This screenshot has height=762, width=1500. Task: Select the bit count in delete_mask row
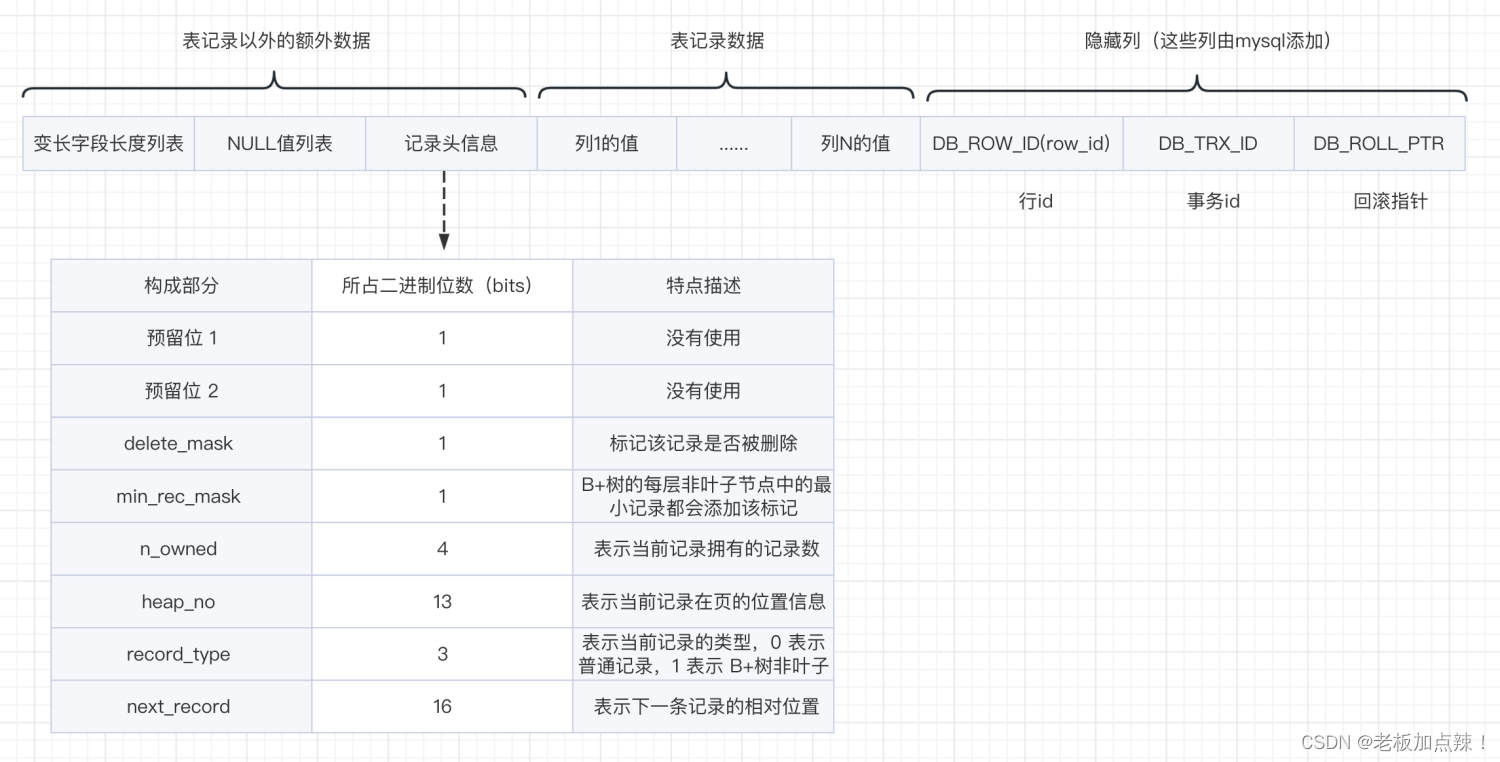(x=442, y=444)
